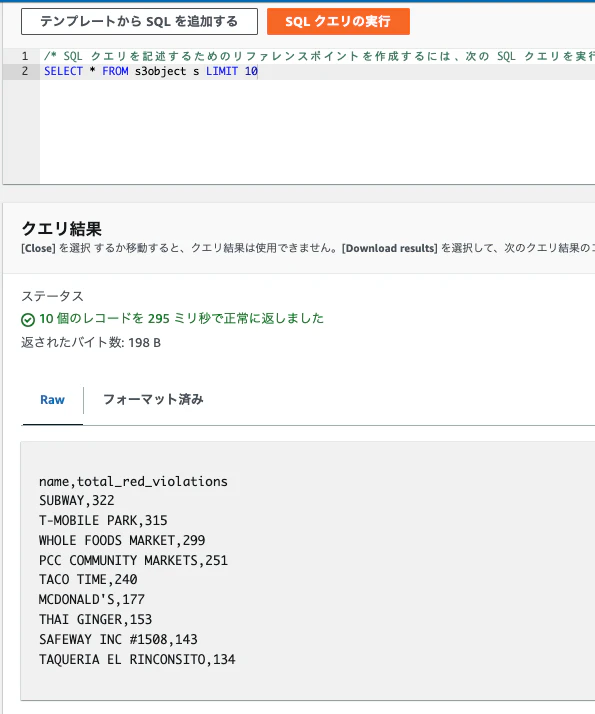Click the 'テンプレートから SQL を追加する' button
The image size is (595, 714).
click(x=139, y=21)
